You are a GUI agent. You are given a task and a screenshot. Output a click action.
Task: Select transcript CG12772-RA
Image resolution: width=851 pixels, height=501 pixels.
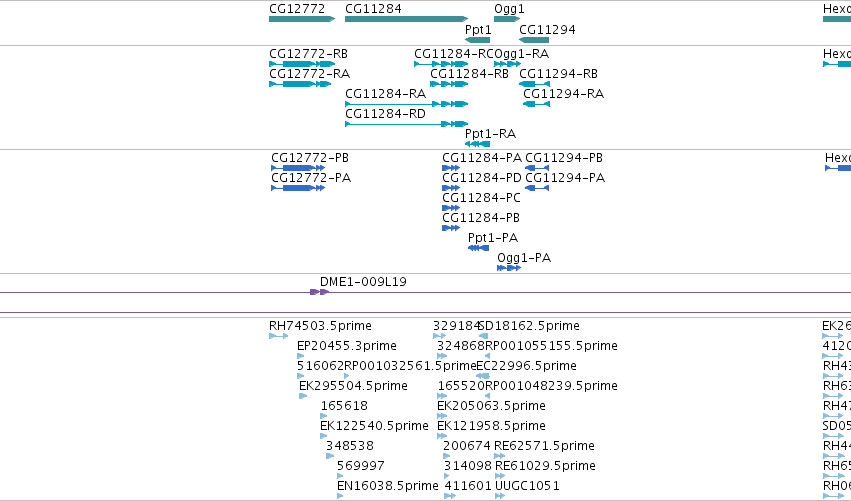point(300,84)
